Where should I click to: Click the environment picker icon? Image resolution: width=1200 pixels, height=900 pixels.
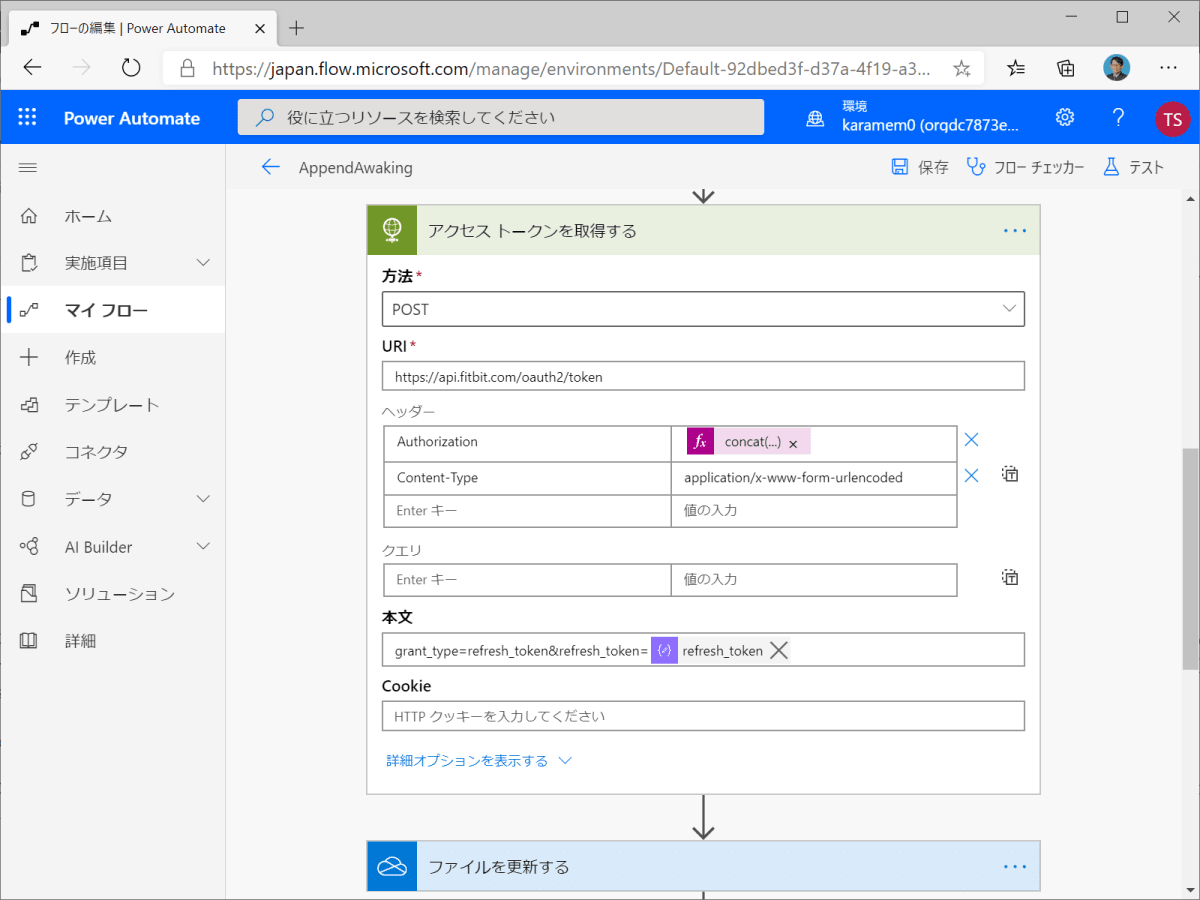click(x=817, y=118)
